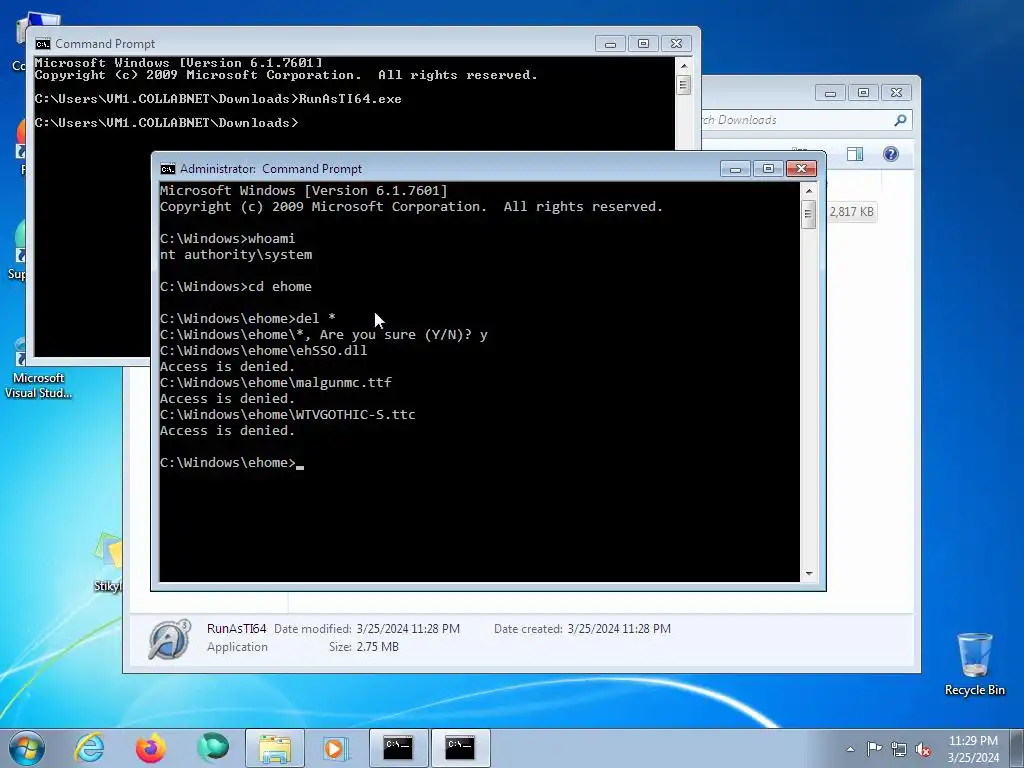Open the Microsoft Visual Studio desktop shortcut
The height and width of the screenshot is (768, 1024).
pyautogui.click(x=39, y=369)
